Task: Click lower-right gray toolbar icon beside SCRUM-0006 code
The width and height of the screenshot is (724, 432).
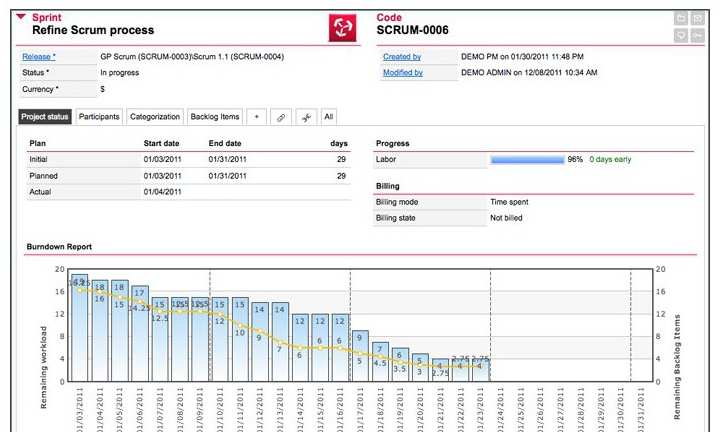Action: pyautogui.click(x=698, y=35)
